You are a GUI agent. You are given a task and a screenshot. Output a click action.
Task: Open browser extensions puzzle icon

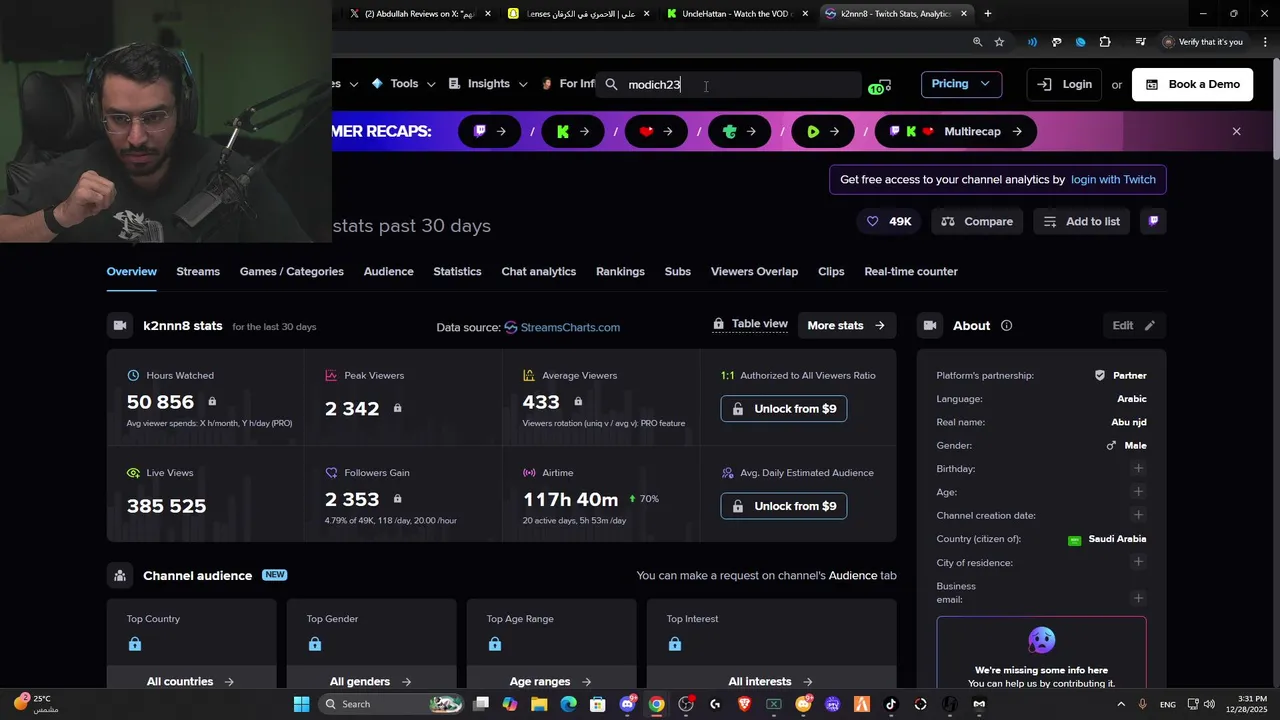point(1105,42)
